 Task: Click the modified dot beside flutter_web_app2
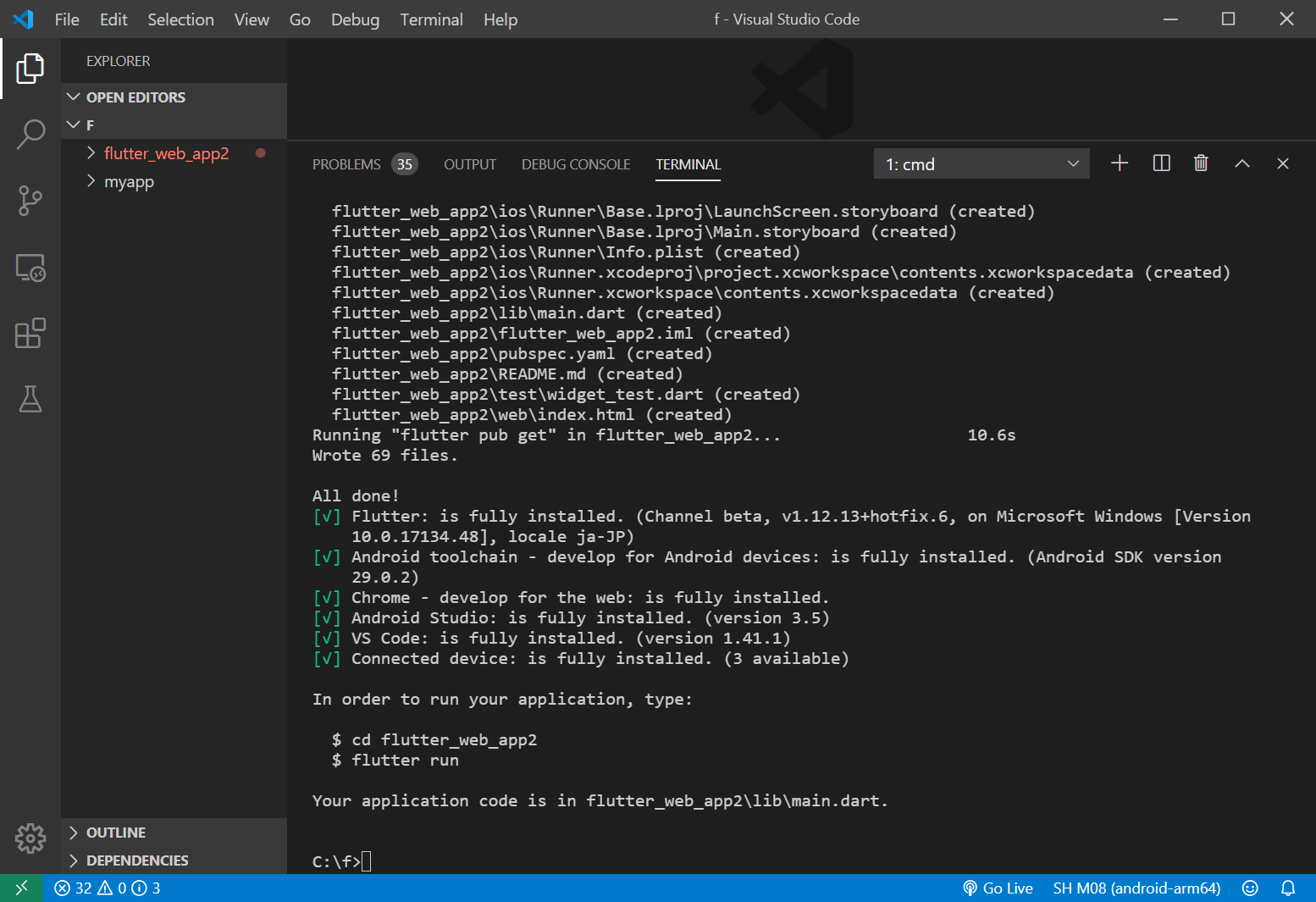pos(261,153)
